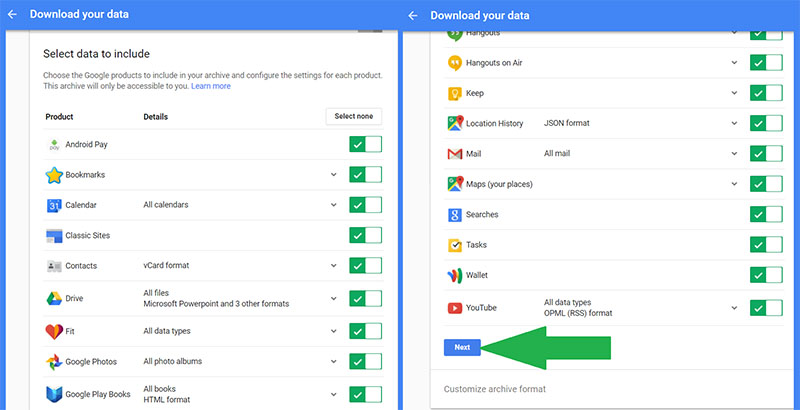Screen dimensions: 800x410
Task: Switch off the Classic Sites toggle
Action: tap(365, 235)
